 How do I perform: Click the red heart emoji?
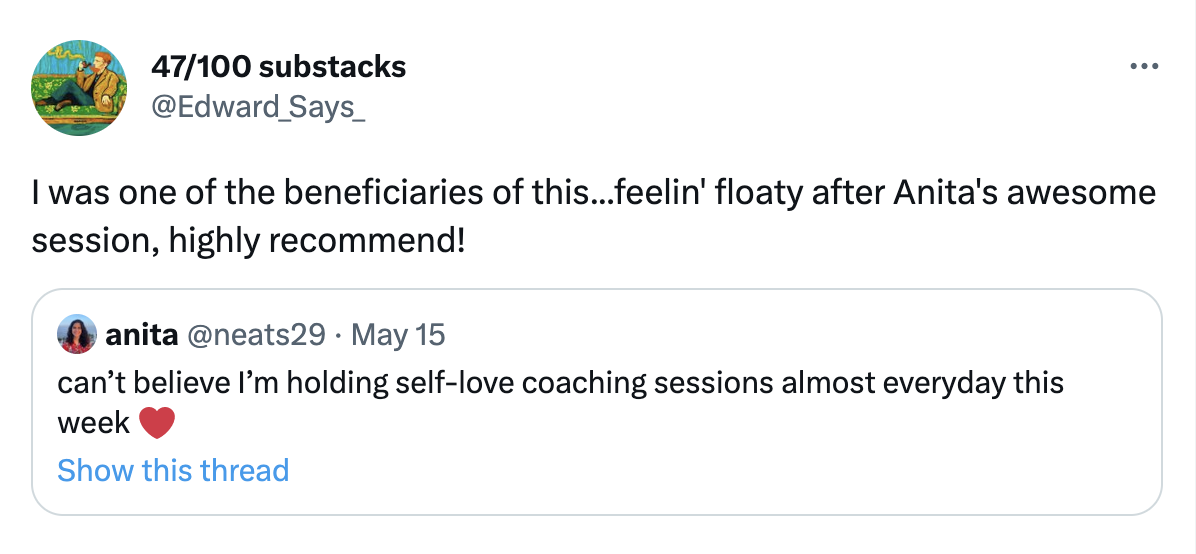[157, 423]
